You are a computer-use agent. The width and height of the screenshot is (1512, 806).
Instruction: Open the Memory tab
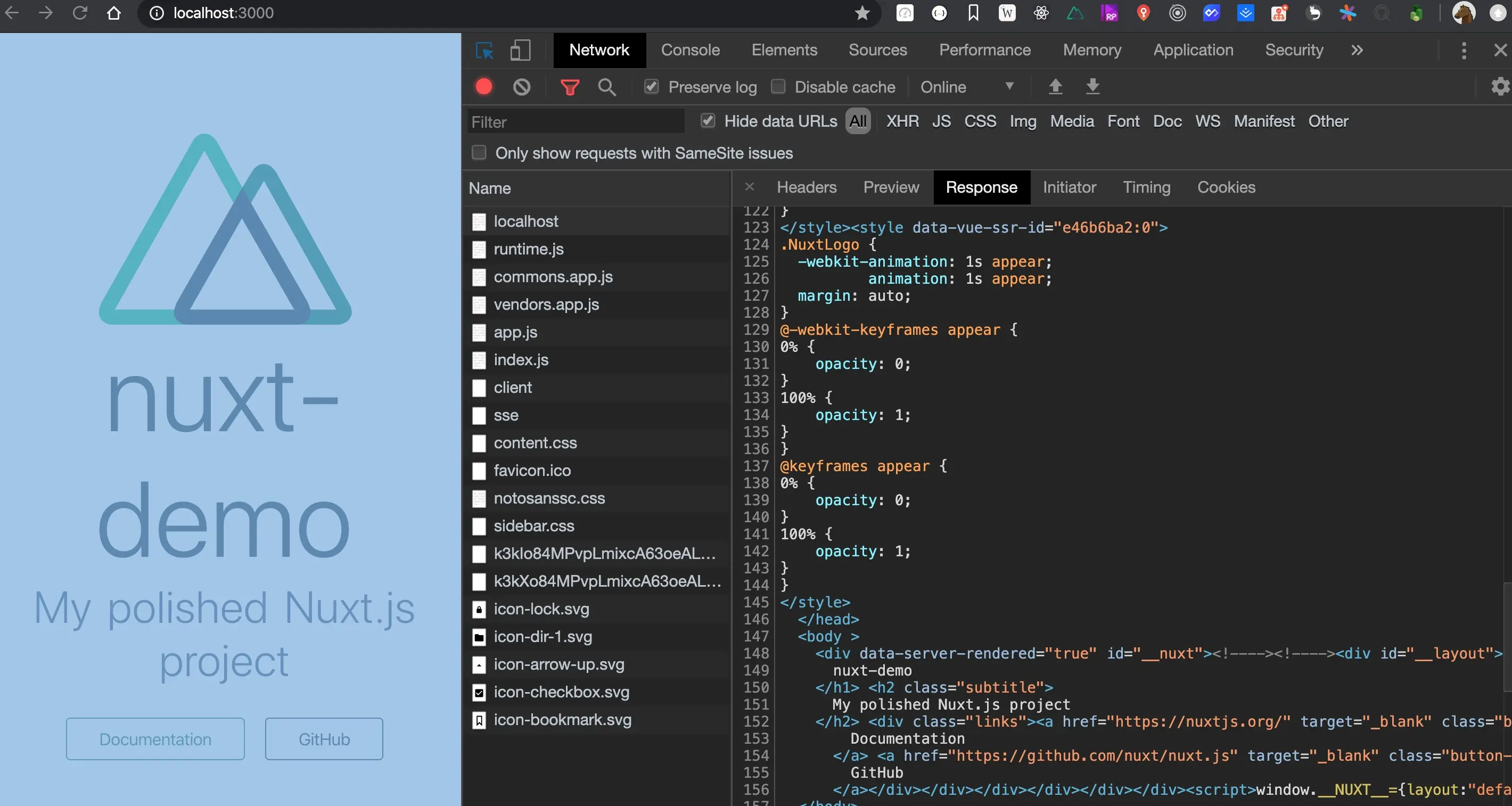coord(1092,51)
